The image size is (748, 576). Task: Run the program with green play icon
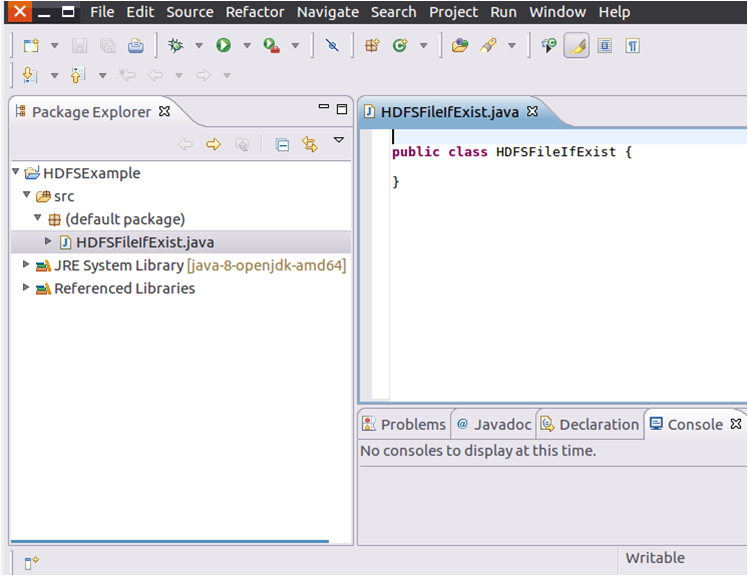223,46
